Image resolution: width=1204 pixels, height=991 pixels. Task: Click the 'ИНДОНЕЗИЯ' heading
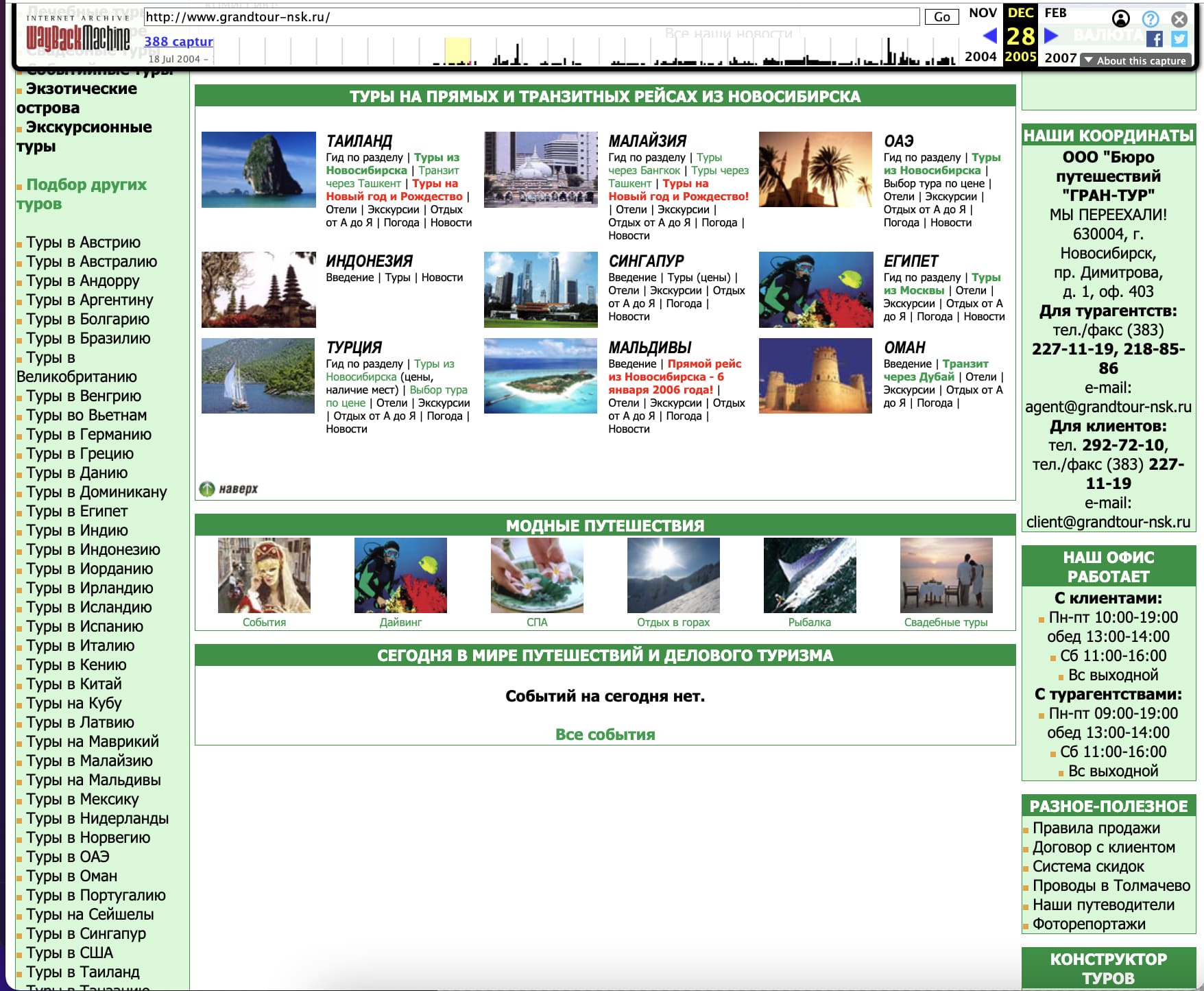click(369, 261)
